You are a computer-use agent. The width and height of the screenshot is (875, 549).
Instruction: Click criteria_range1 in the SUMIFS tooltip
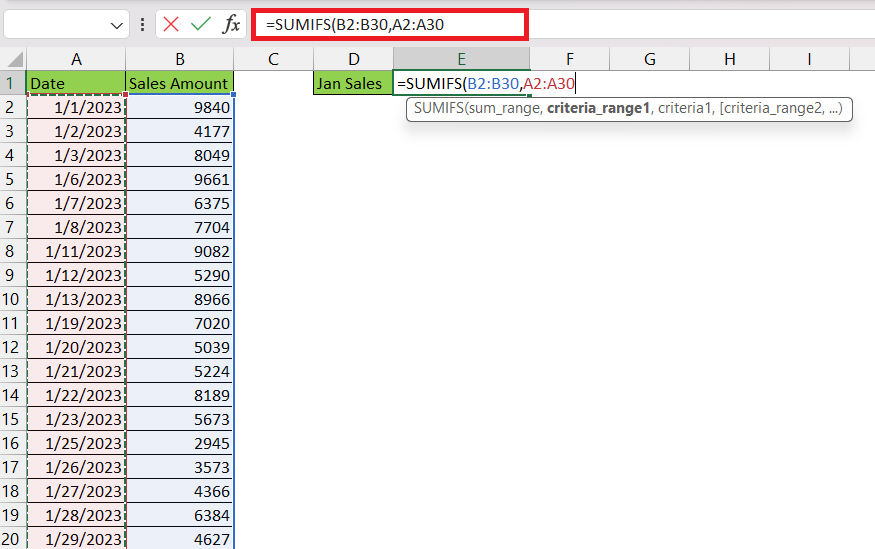(598, 108)
